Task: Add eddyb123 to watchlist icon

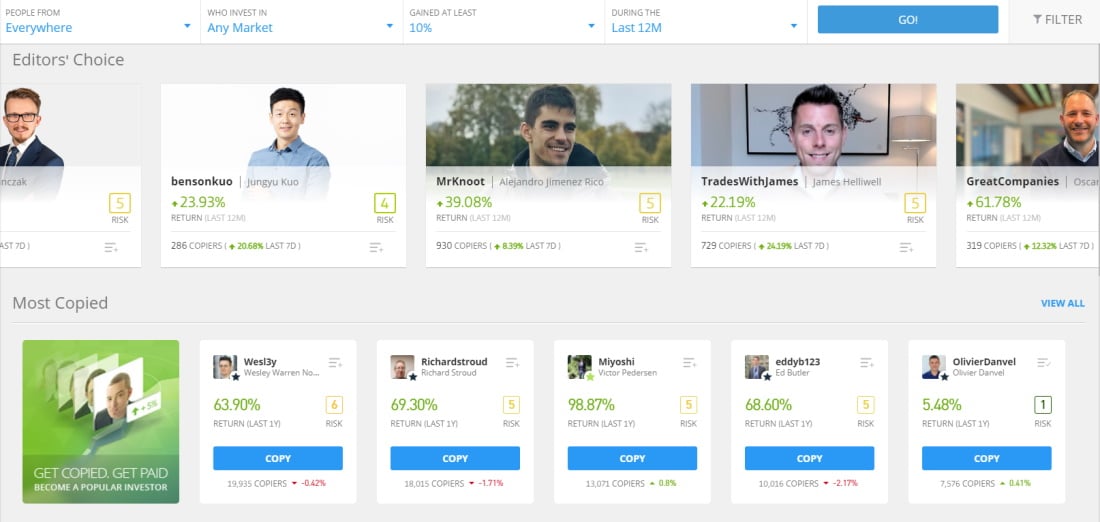Action: [867, 363]
